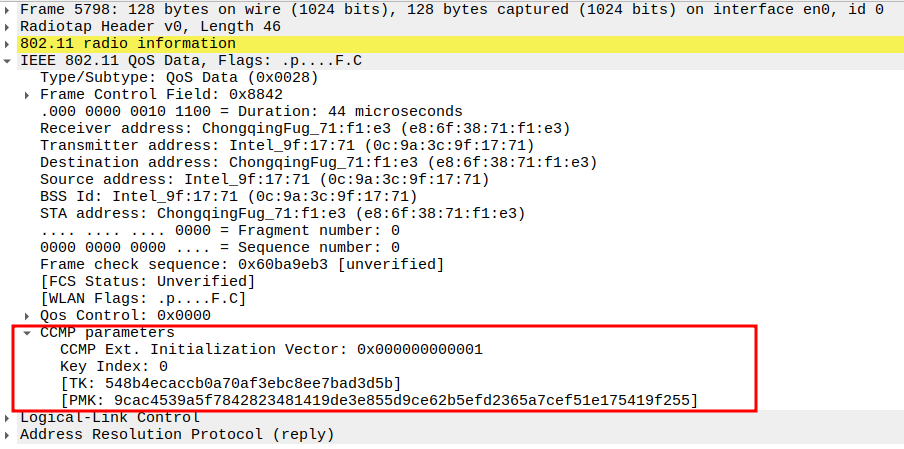Expand the Logical-Link Control arrow
Viewport: 904px width, 449px height.
tap(9, 418)
